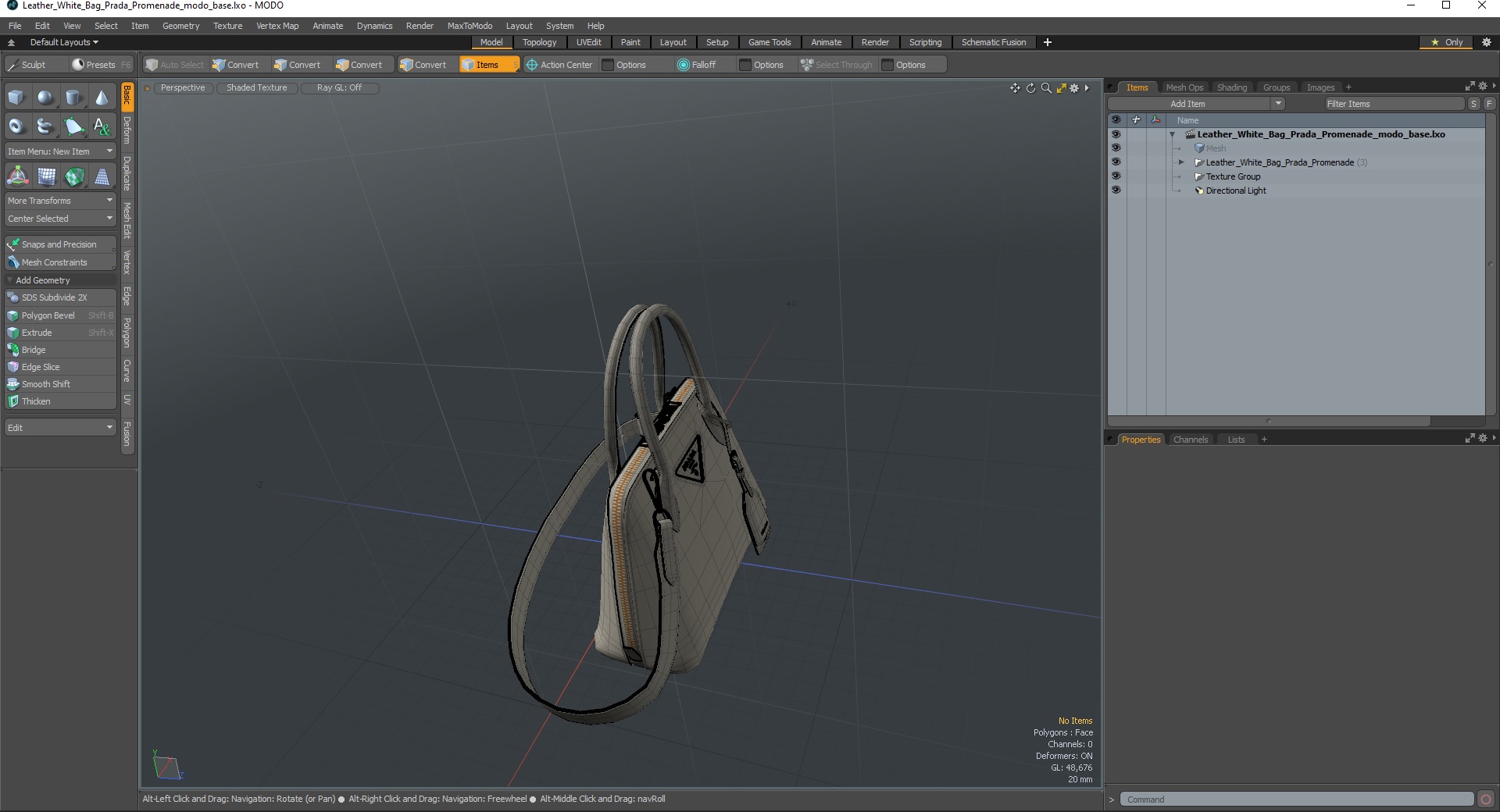Viewport: 1500px width, 812px height.
Task: Collapse the scene file tree root
Action: coord(1172,134)
